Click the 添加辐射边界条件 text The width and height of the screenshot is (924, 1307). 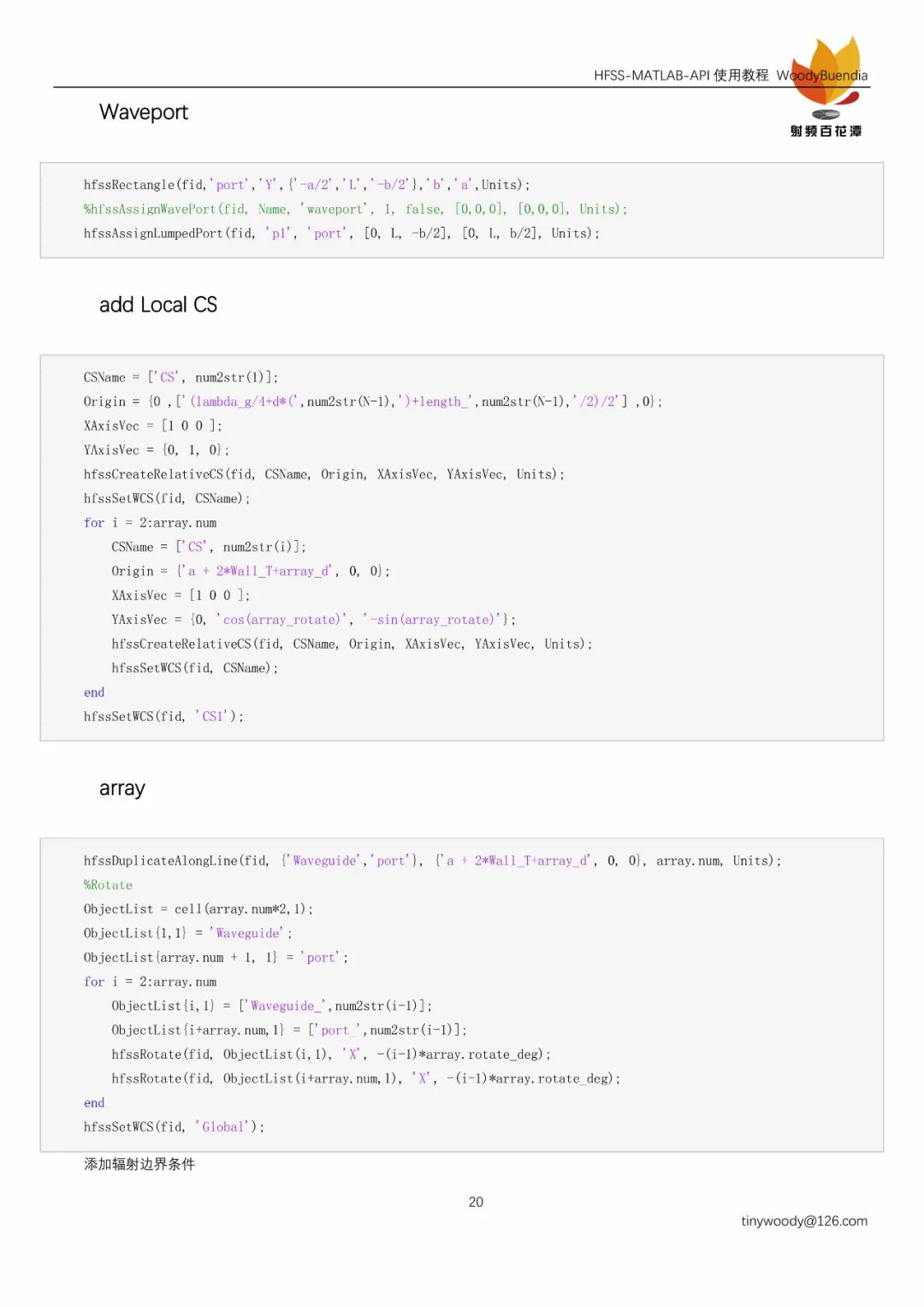coord(139,1164)
